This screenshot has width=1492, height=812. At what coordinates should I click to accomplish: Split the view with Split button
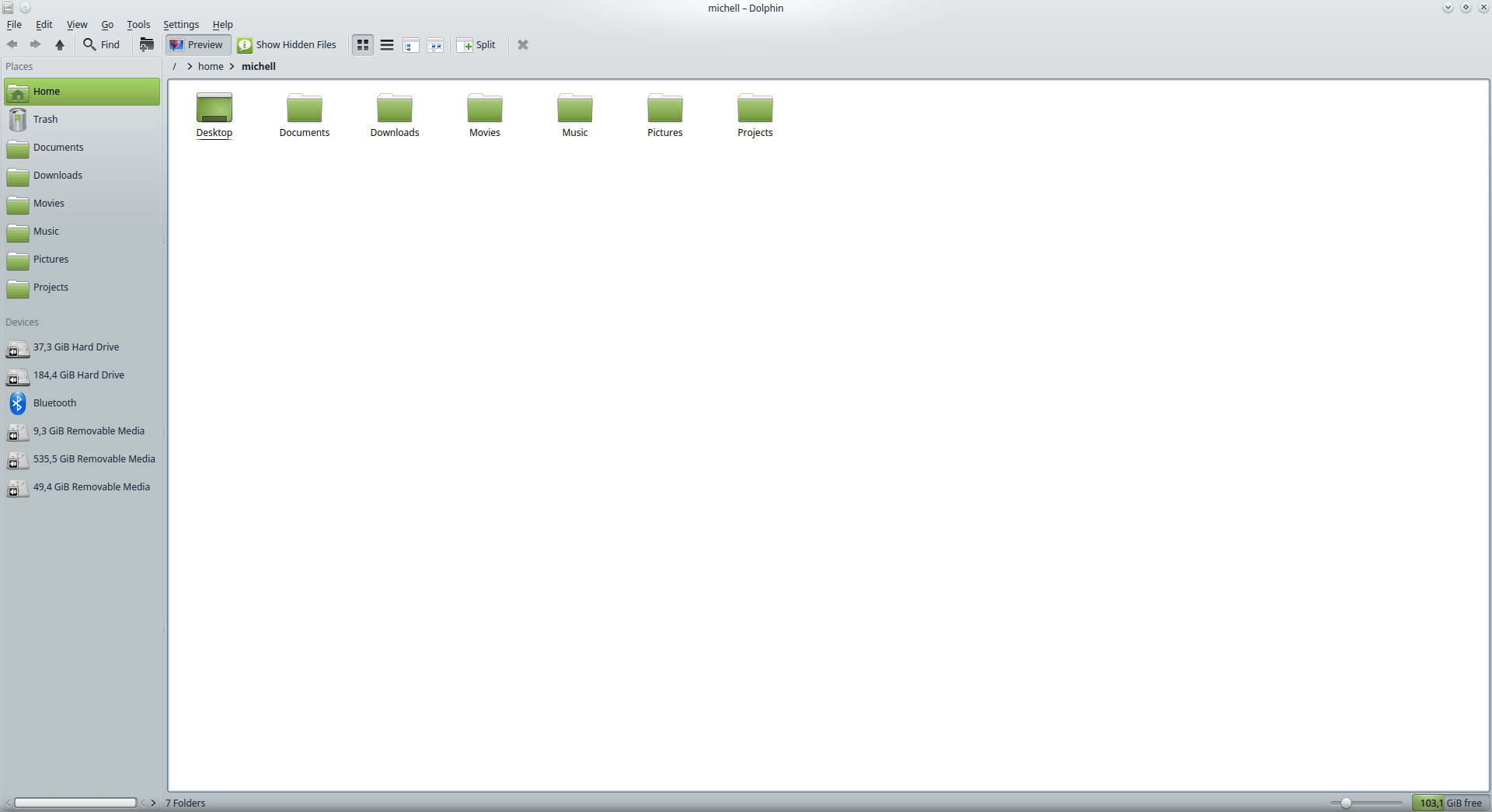(476, 44)
